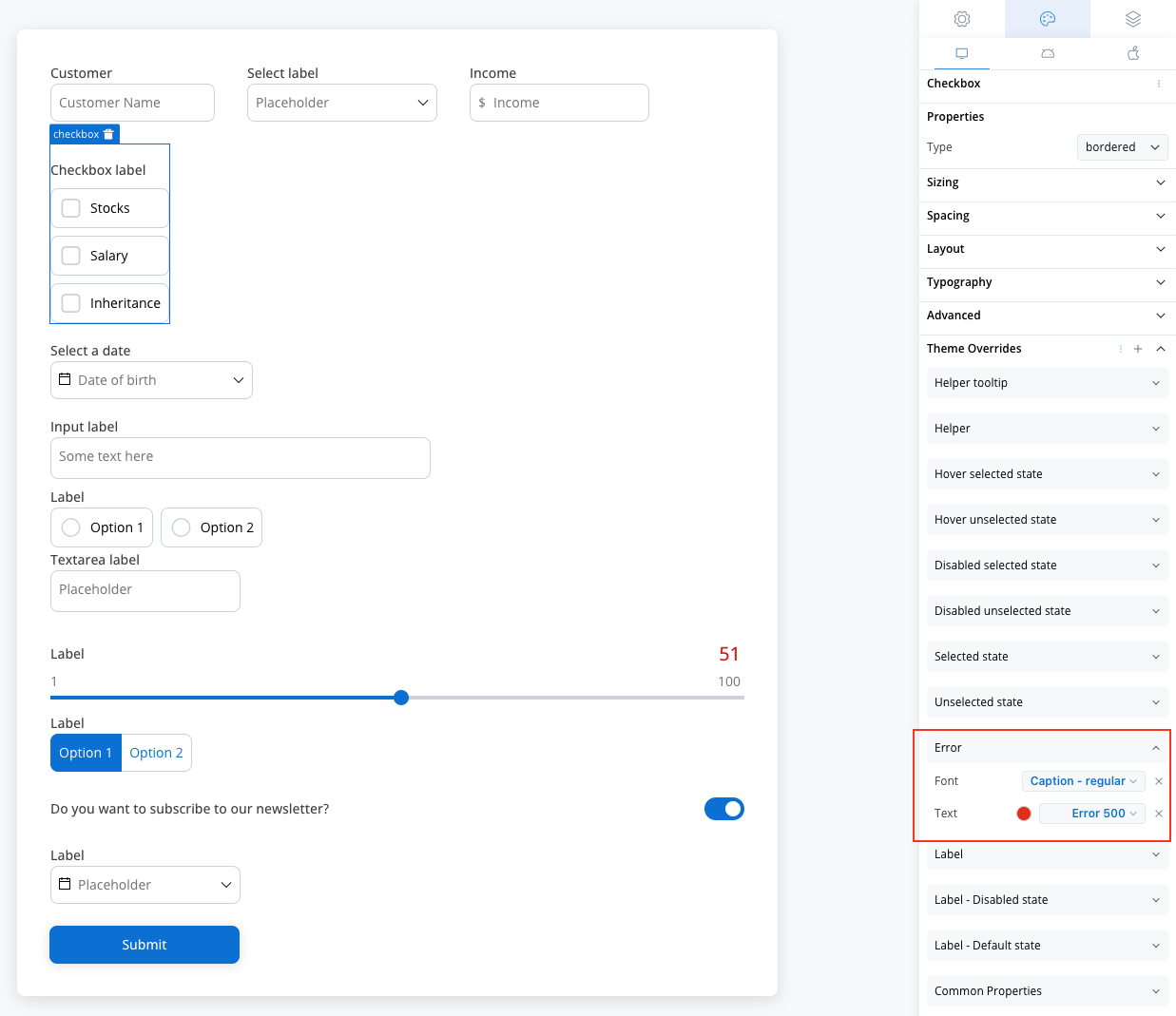Image resolution: width=1176 pixels, height=1016 pixels.
Task: Click the Textarea Placeholder field
Action: point(145,591)
